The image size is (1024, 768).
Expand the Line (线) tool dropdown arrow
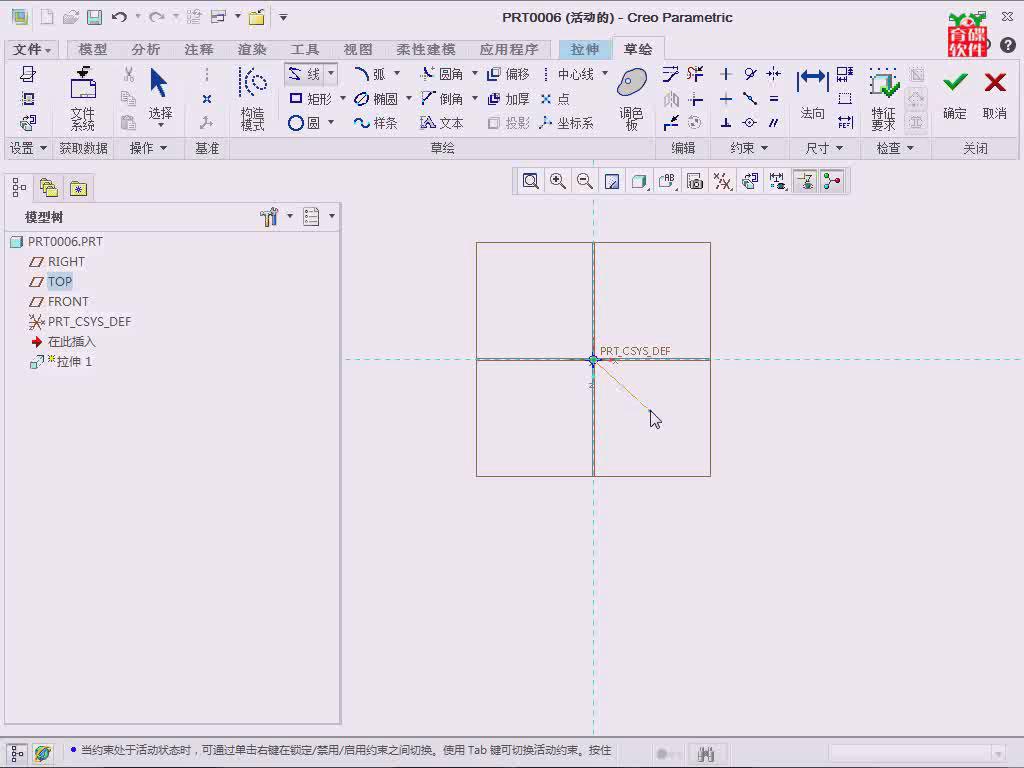[x=331, y=74]
